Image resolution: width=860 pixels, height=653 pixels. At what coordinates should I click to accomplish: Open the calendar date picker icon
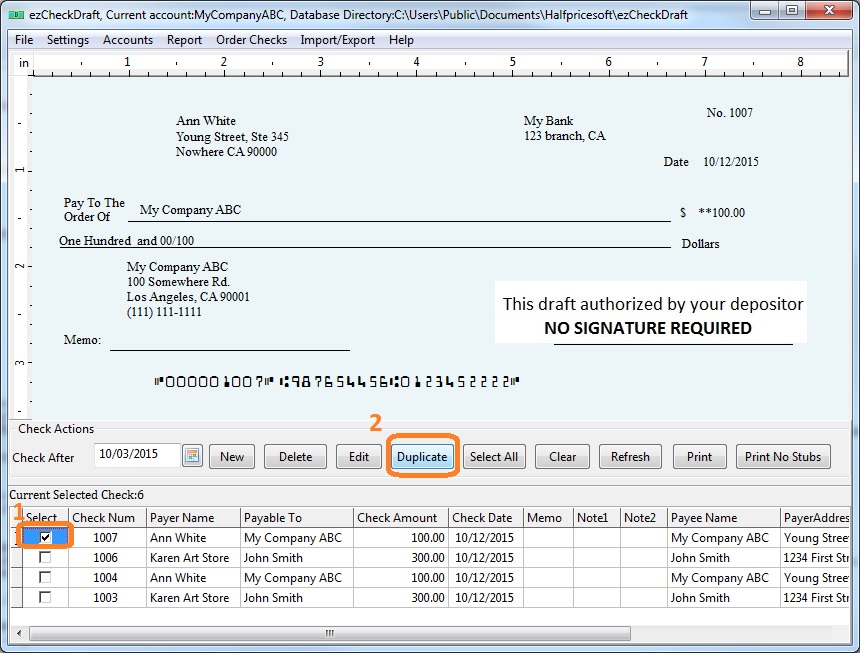[x=193, y=456]
